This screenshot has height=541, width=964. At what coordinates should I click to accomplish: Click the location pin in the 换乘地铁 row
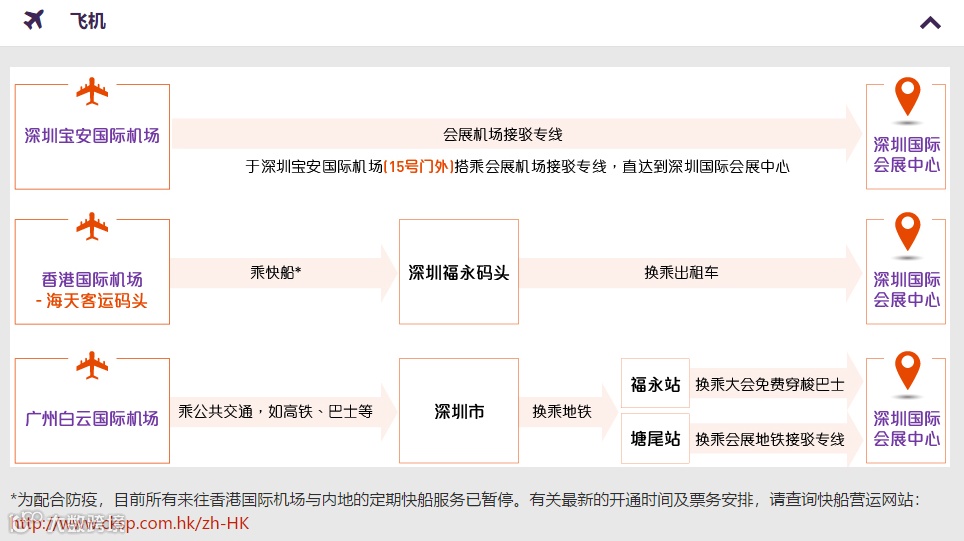(x=907, y=371)
